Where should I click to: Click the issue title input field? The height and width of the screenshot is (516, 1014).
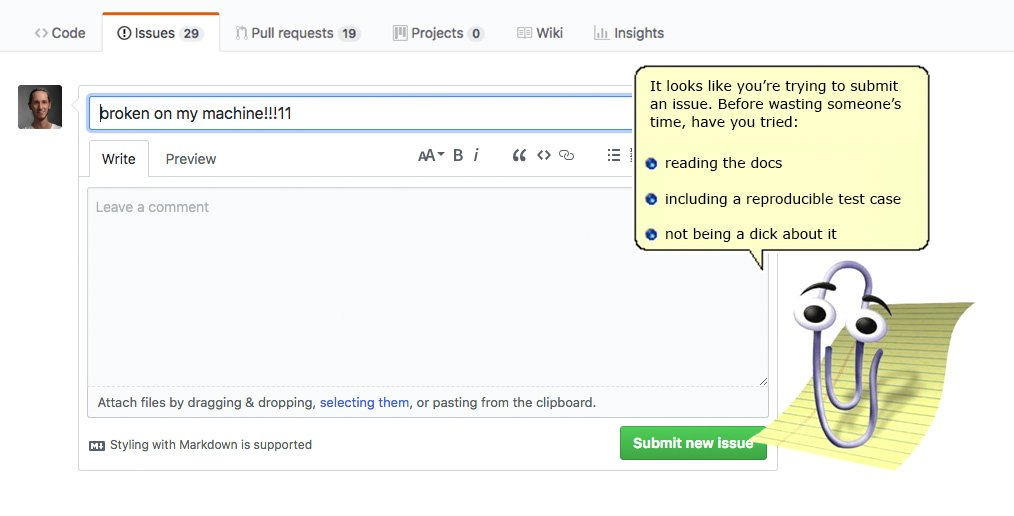(361, 113)
